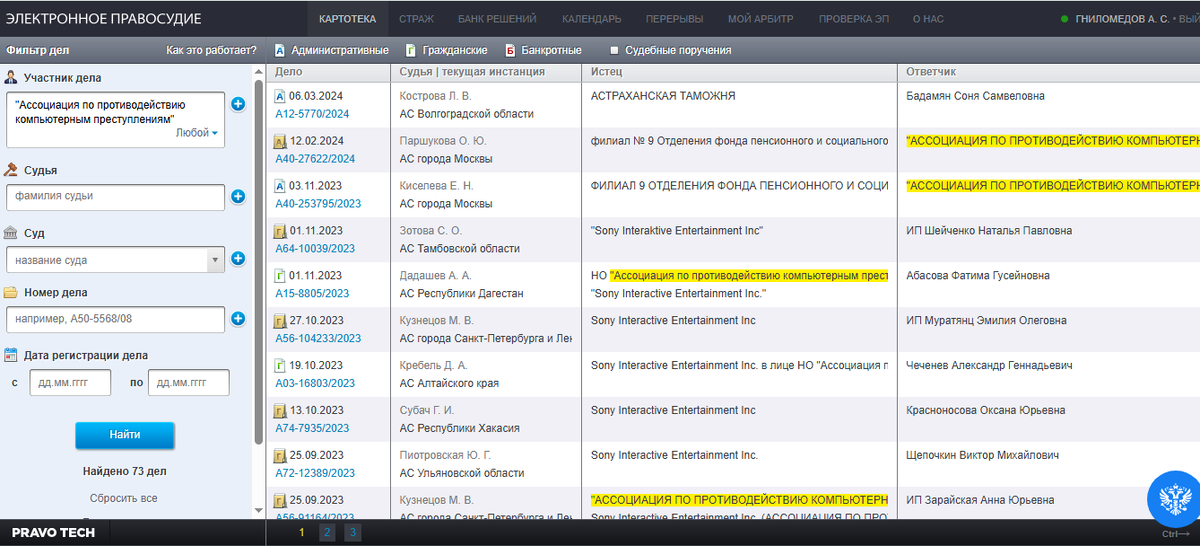
Task: Open О нас tab
Action: (x=928, y=19)
